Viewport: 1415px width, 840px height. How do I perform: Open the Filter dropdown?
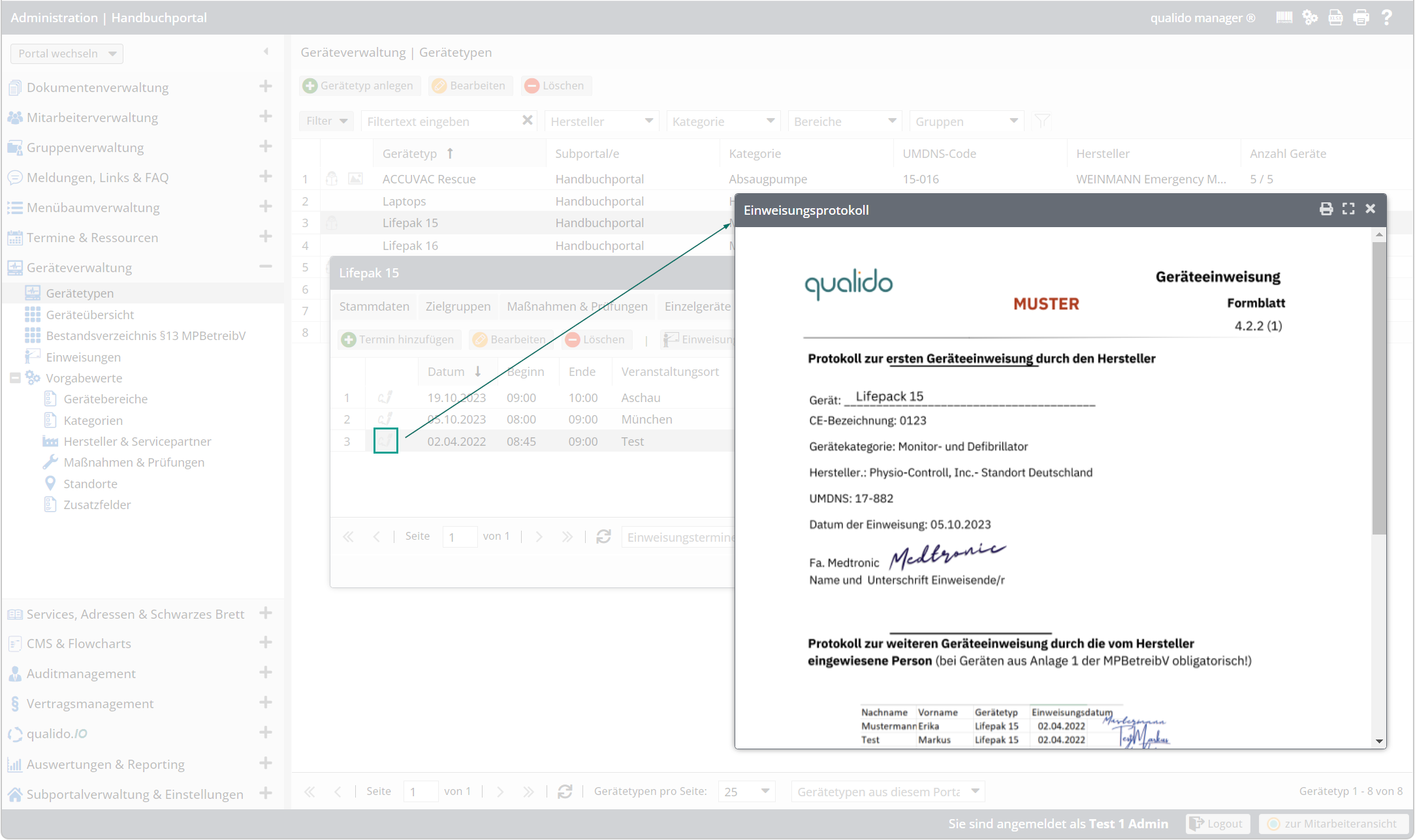pos(326,121)
